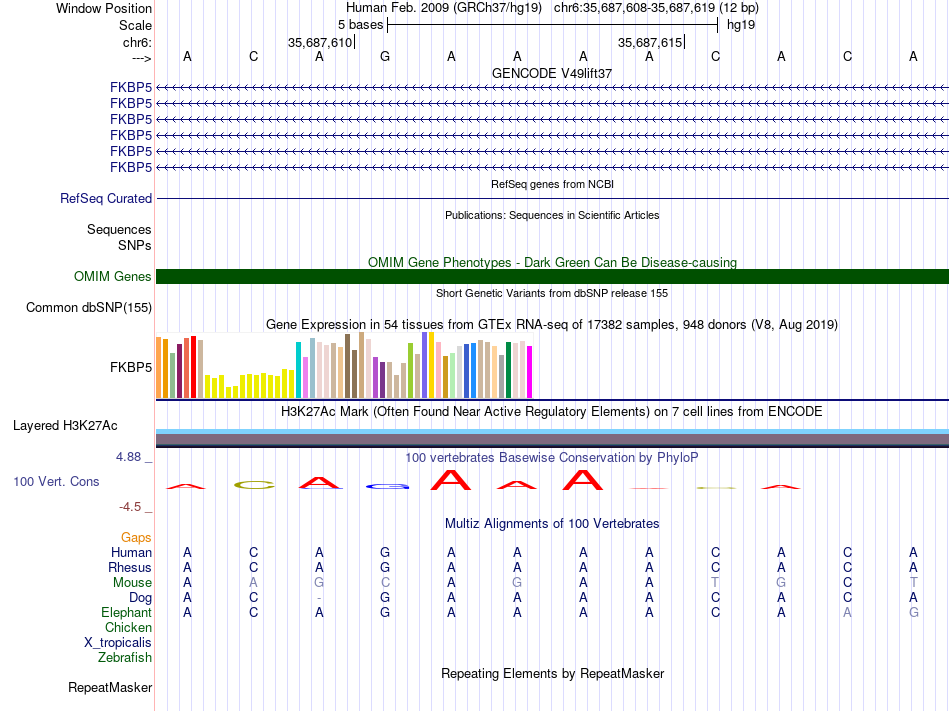Click the chr6:35,687,608-35,687,619 (12 bp) position text
The width and height of the screenshot is (950, 711).
(x=656, y=8)
